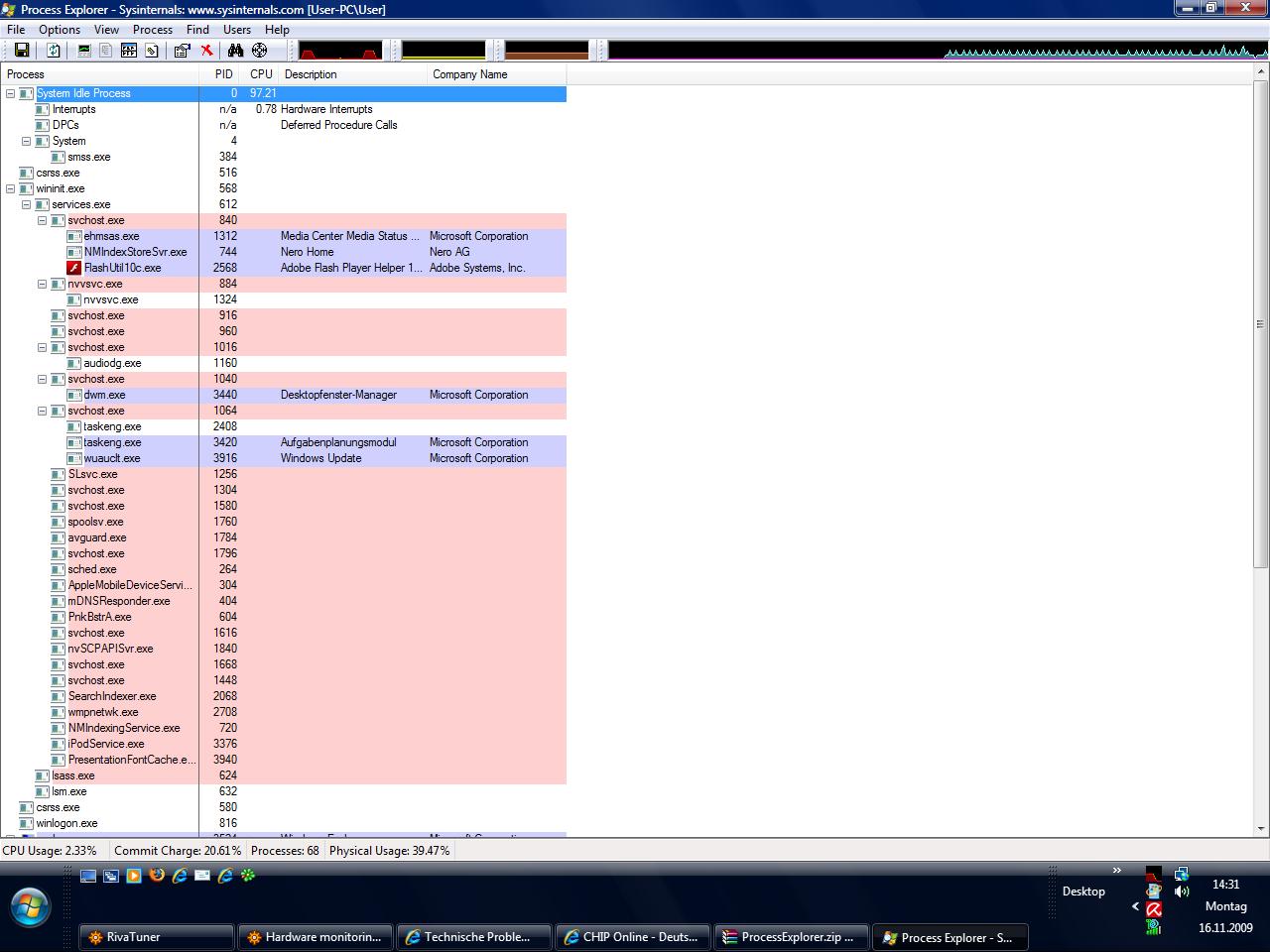This screenshot has width=1270, height=952.
Task: Click Show Desktop in Quick Launch
Action: point(88,876)
